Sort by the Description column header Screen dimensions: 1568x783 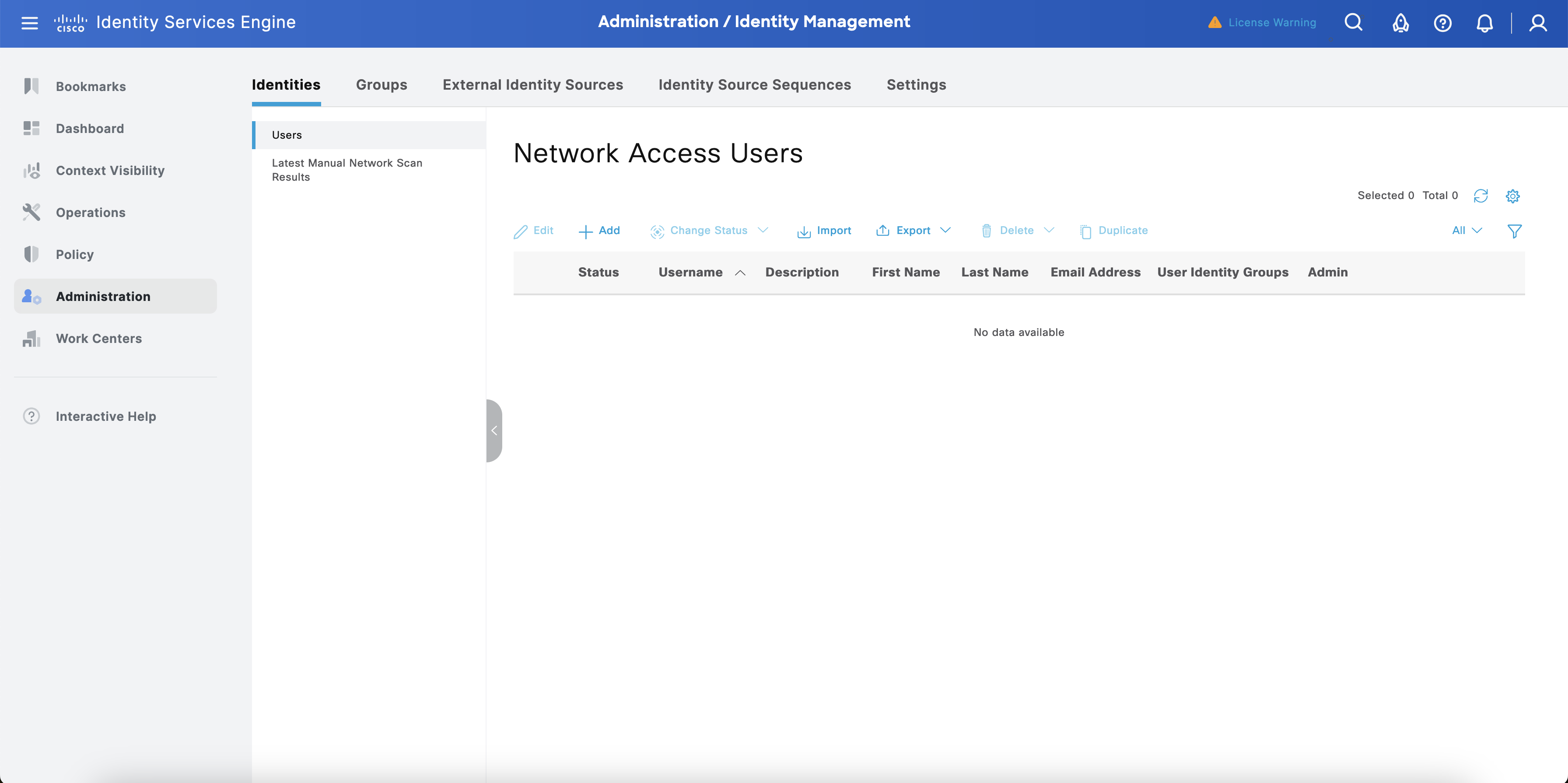coord(801,272)
